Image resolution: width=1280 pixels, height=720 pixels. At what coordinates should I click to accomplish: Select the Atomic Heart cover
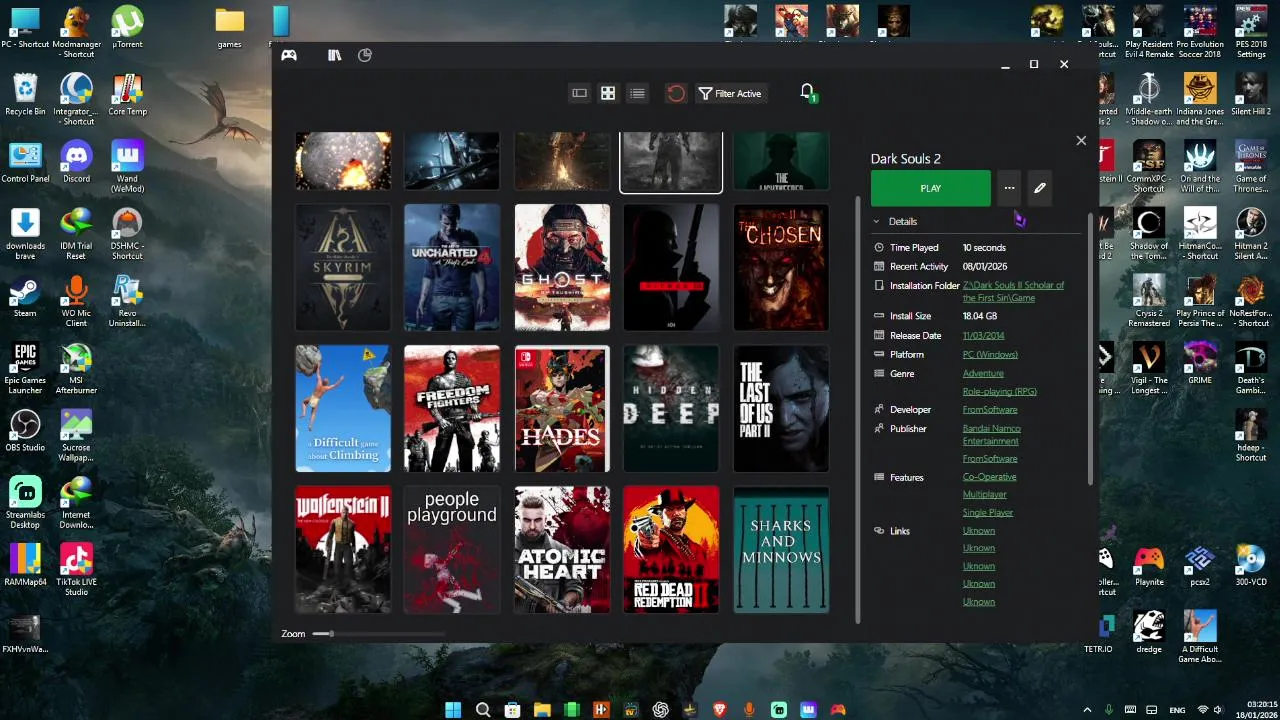coord(562,550)
